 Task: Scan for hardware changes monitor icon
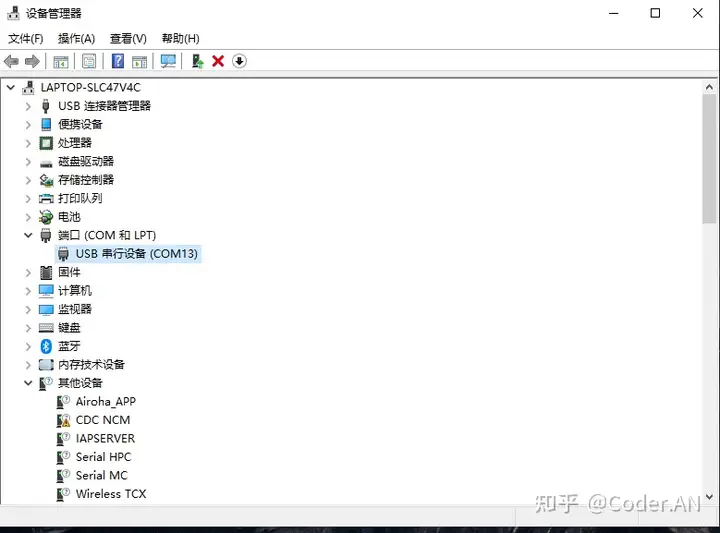168,61
